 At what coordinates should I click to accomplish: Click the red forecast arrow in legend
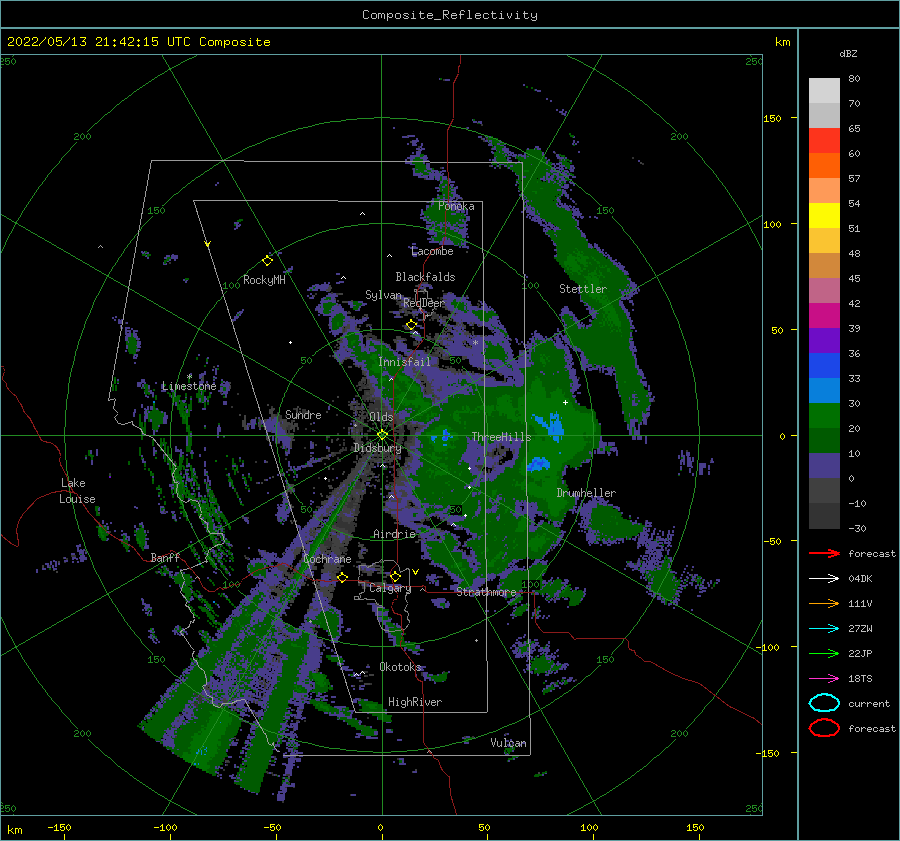824,553
